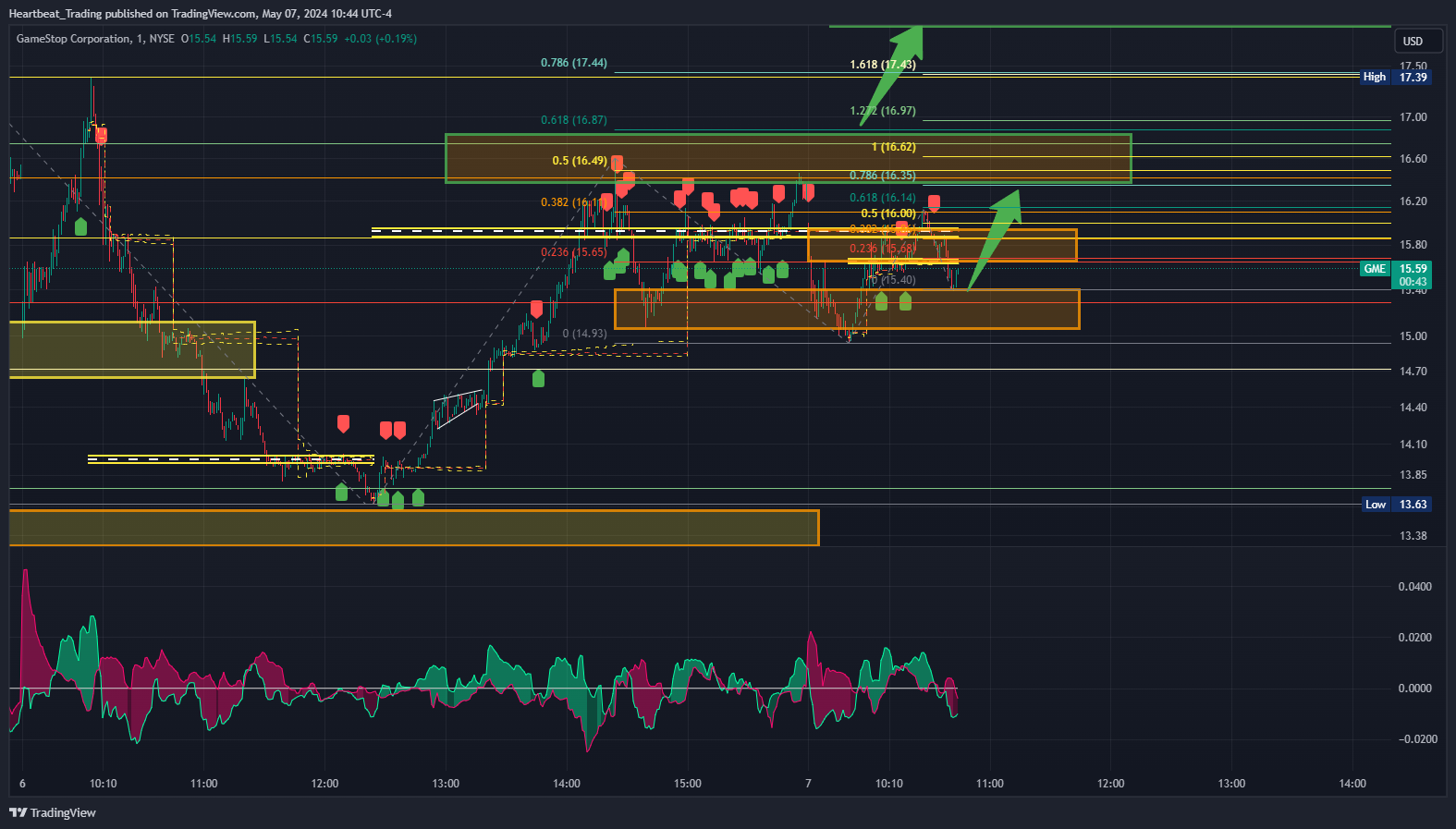Click the high value H15.59 in legend

(x=240, y=39)
